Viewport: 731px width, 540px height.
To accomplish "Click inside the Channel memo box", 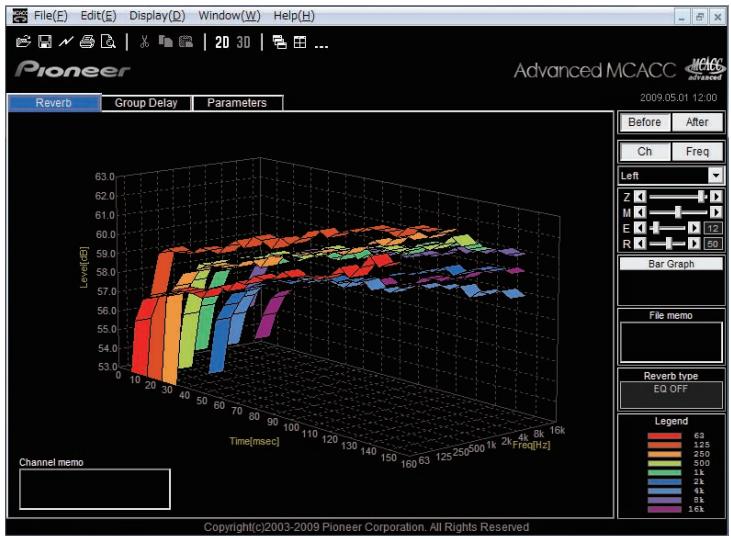I will 95,489.
